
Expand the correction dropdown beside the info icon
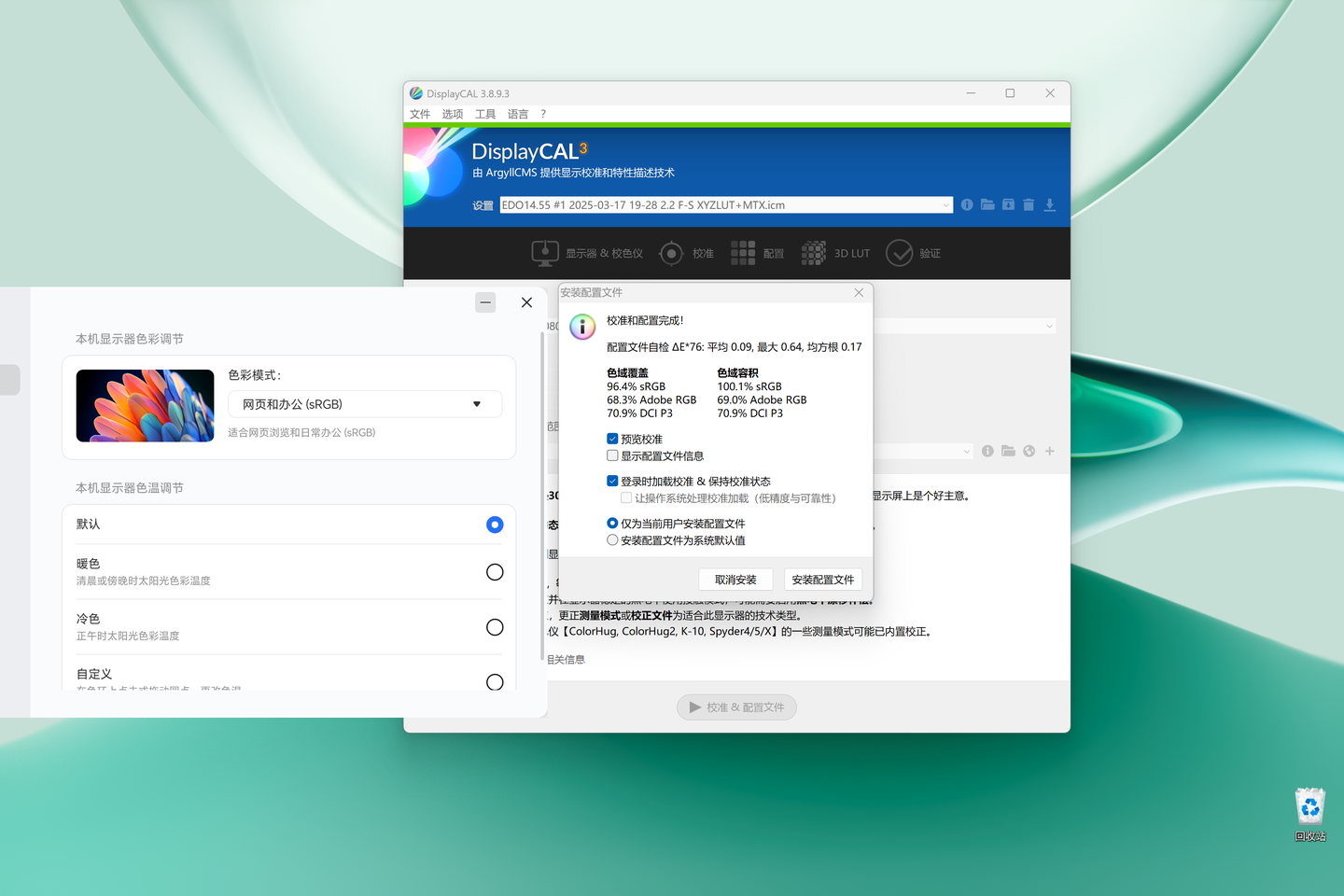966,451
